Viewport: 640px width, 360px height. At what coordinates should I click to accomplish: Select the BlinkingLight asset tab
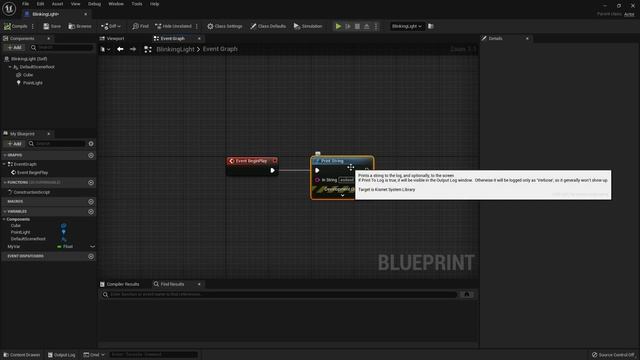[x=45, y=14]
